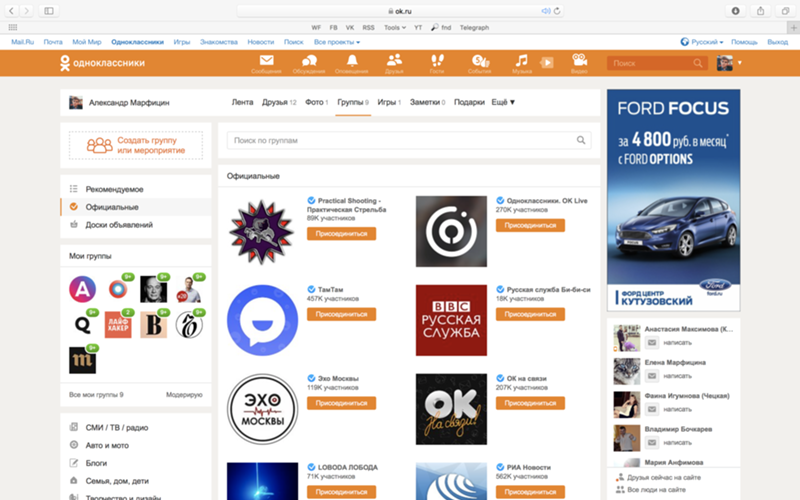Select Группы tab

(353, 102)
